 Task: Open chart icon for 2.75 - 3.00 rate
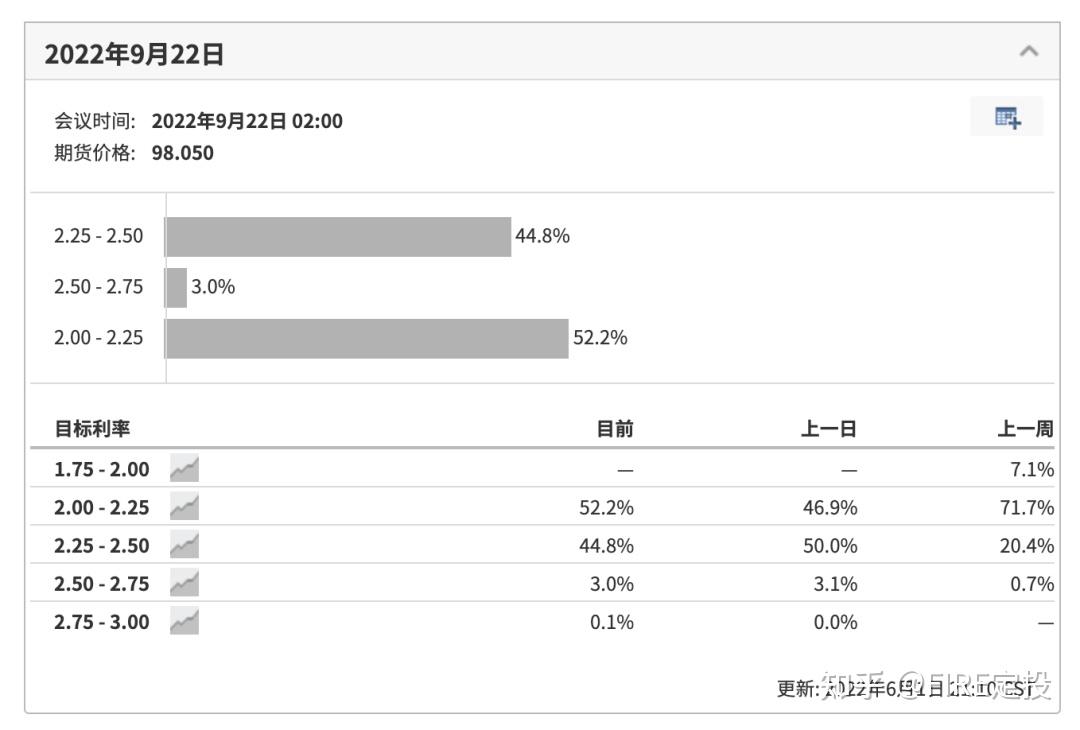[x=184, y=621]
